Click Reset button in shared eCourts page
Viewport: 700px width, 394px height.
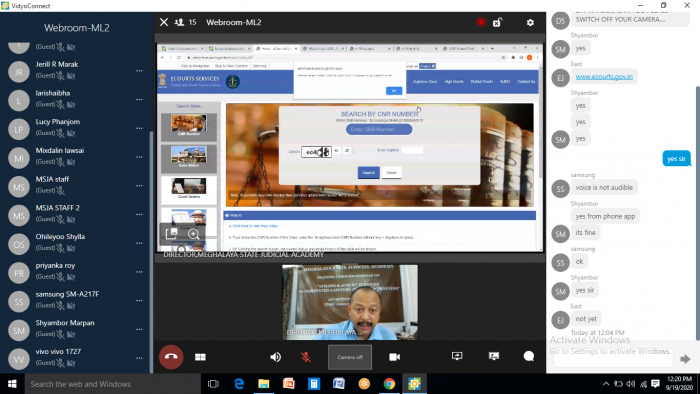pos(392,173)
